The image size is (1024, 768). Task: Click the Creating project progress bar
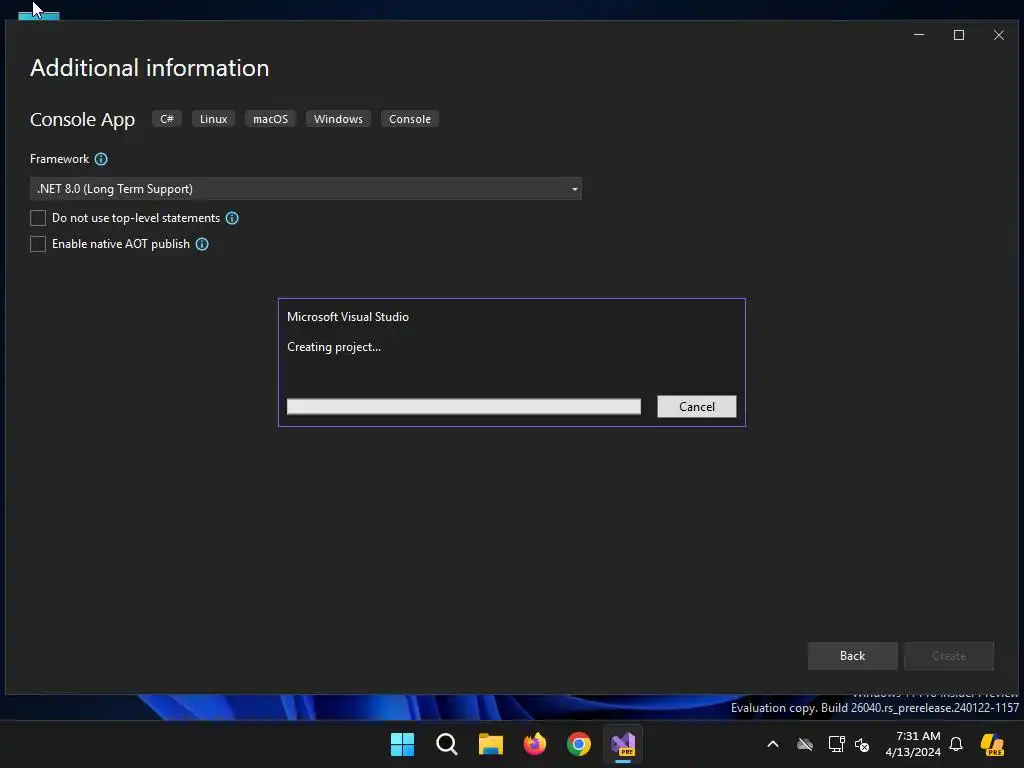[x=464, y=406]
